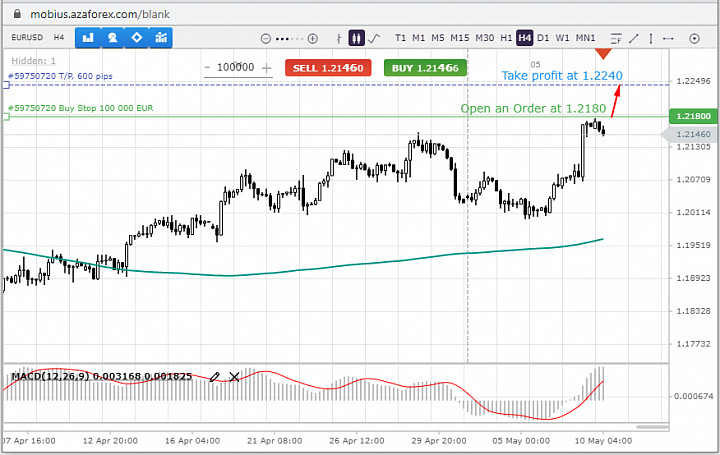Select the H1 timeframe
720x455 pixels.
[x=506, y=38]
